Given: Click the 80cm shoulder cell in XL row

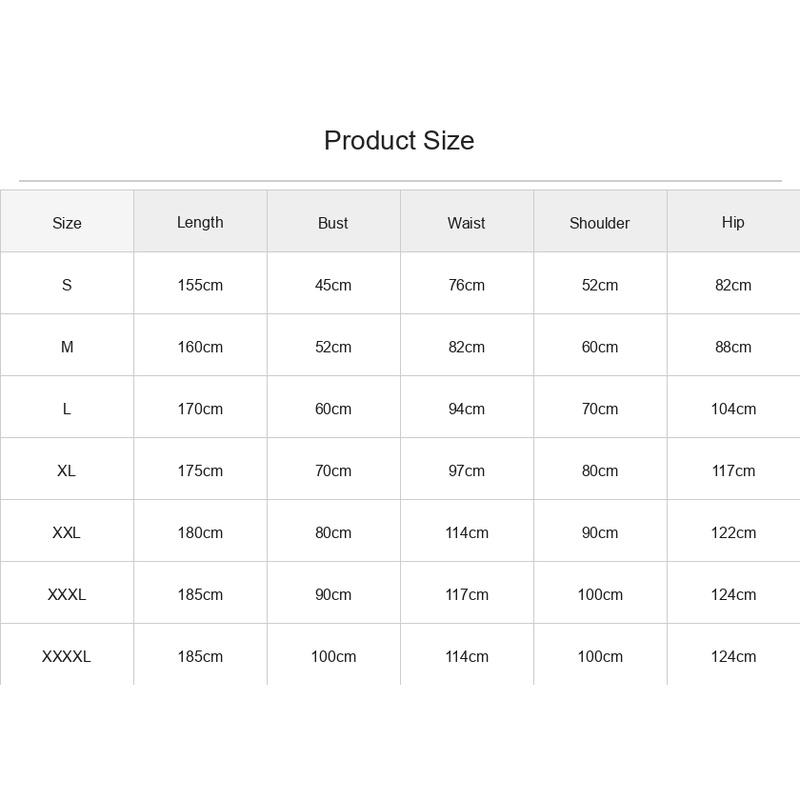Looking at the screenshot, I should pos(599,470).
